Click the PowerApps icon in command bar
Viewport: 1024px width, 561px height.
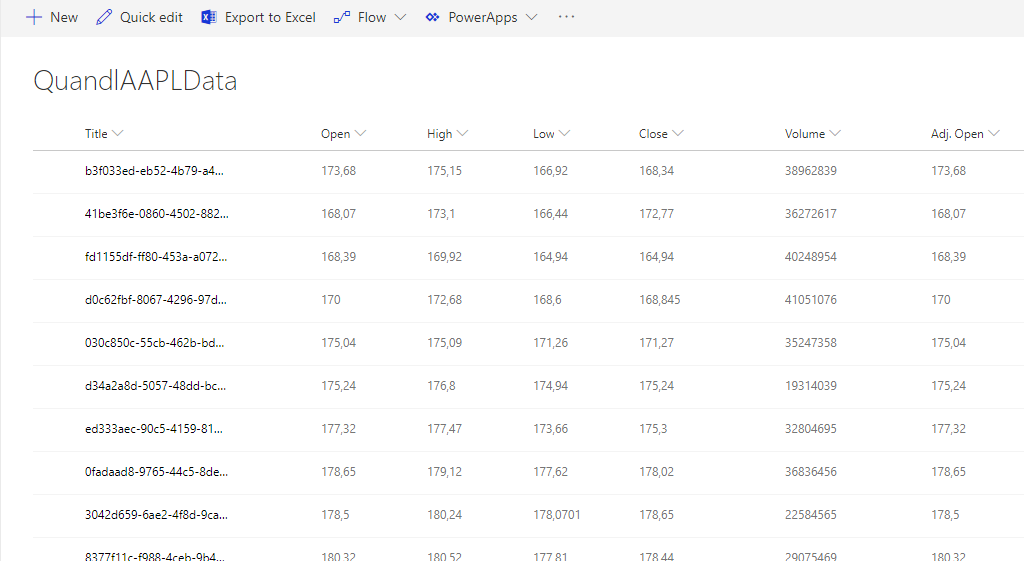432,17
